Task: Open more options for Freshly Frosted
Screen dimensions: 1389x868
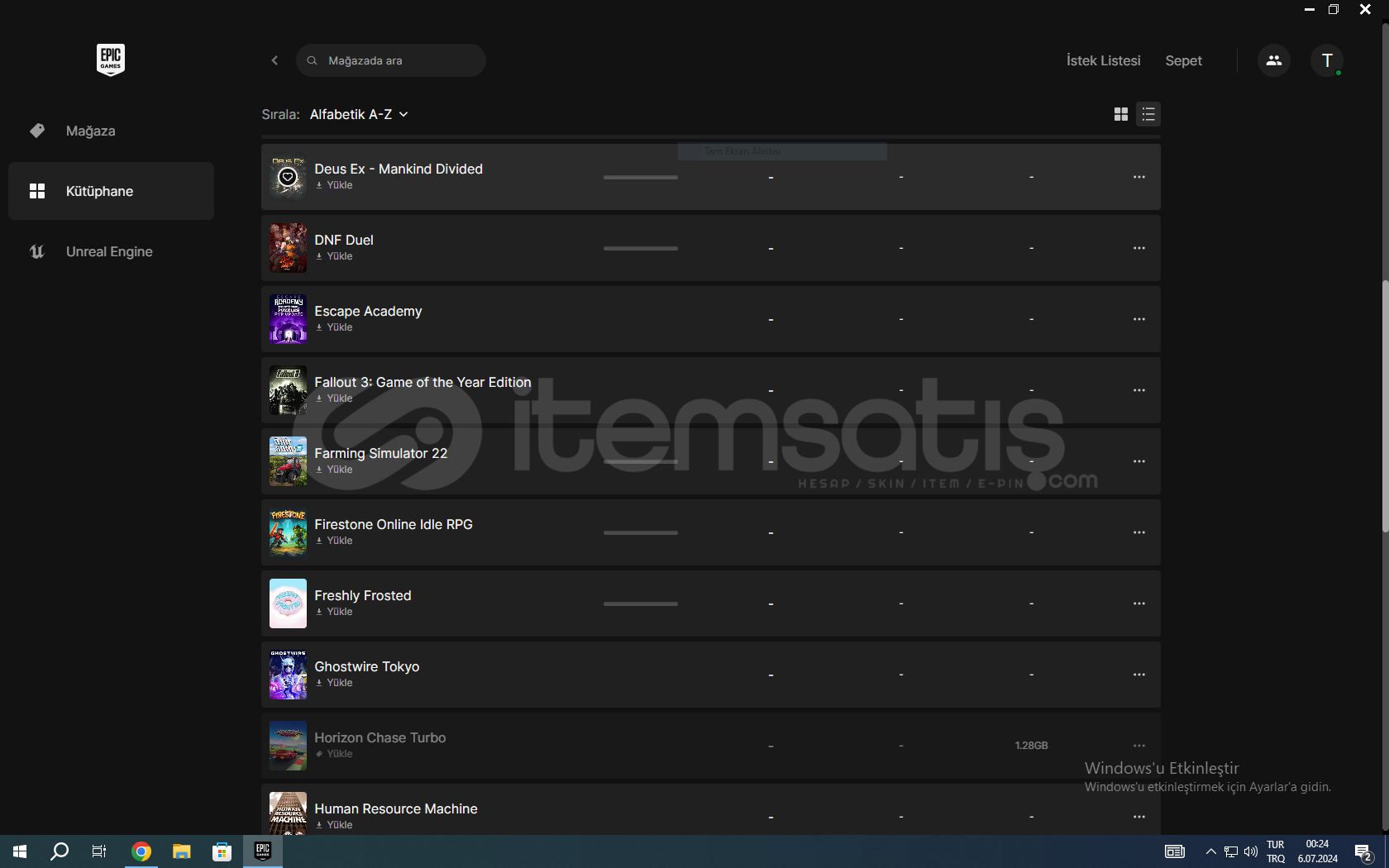Action: 1139,603
